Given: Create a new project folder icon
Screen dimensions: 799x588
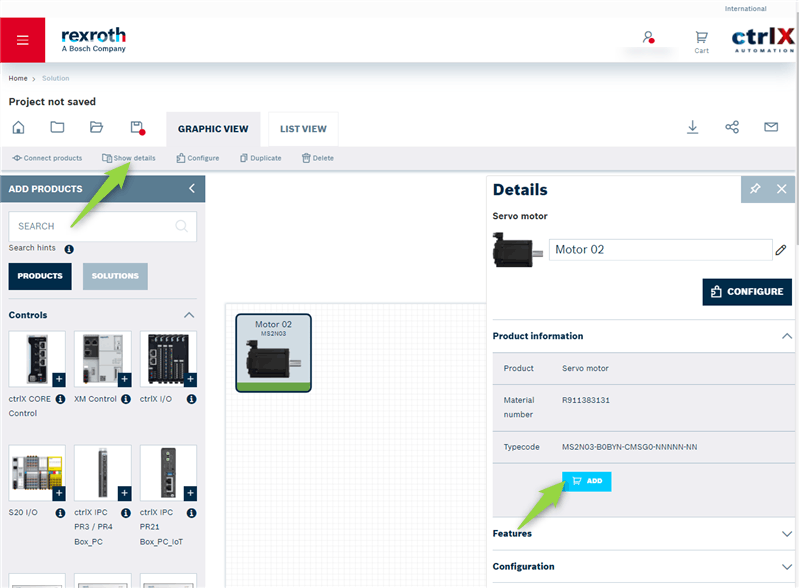Looking at the screenshot, I should [x=57, y=127].
